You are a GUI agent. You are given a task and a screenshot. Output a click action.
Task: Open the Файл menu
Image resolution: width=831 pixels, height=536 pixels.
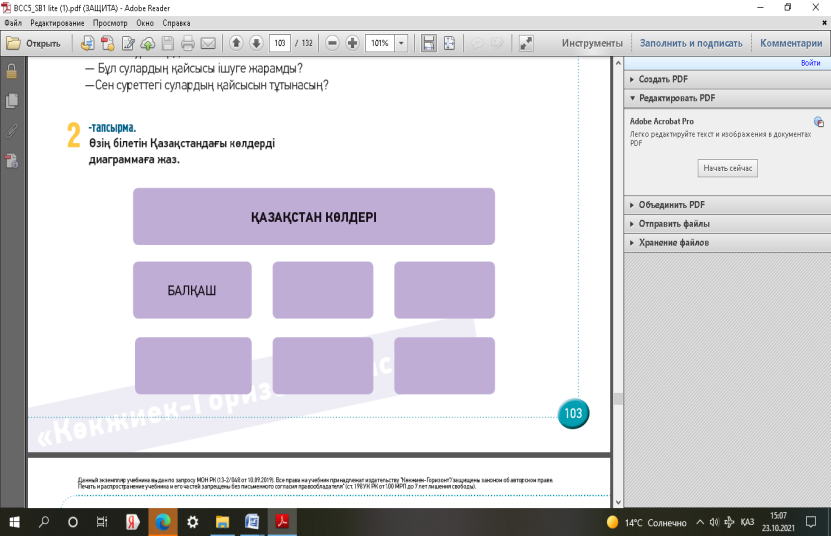tap(13, 22)
